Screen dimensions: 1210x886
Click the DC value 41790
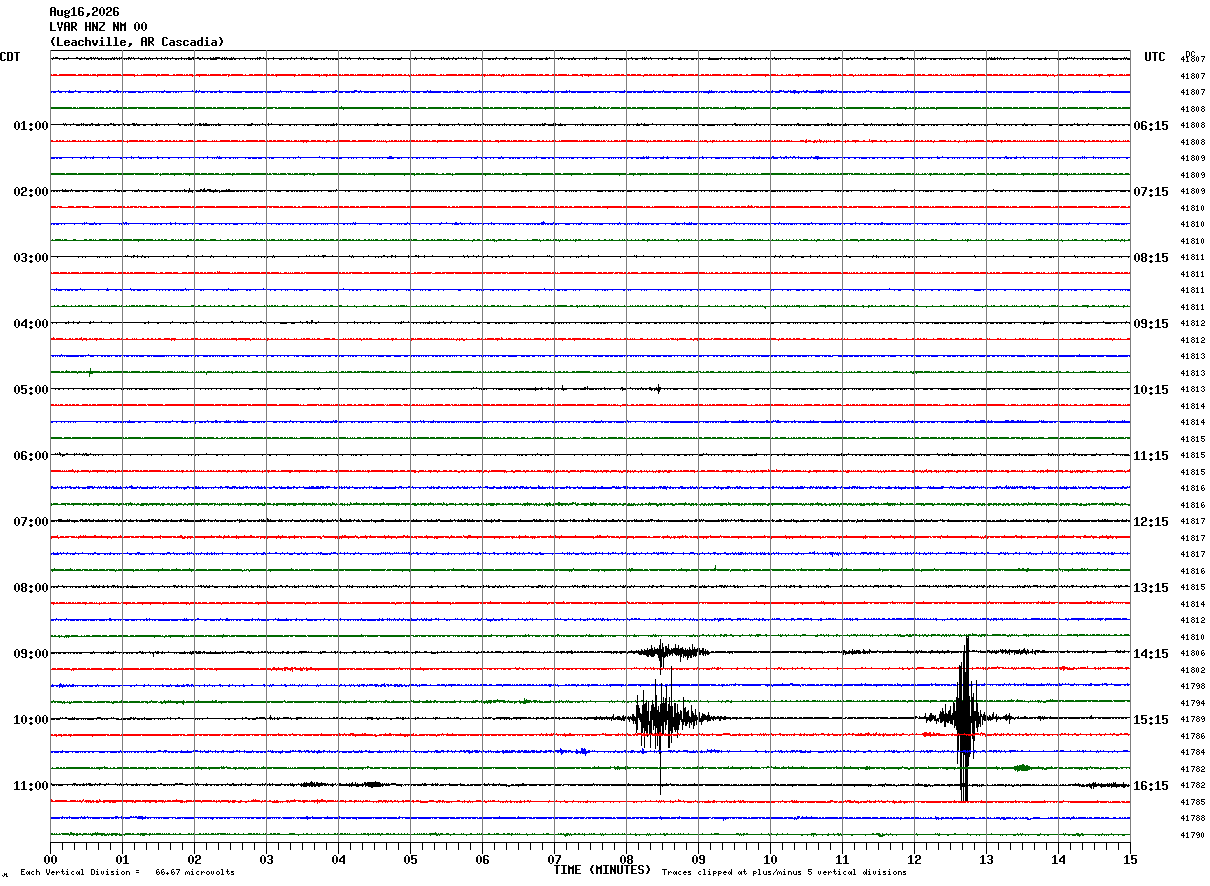click(x=1193, y=835)
